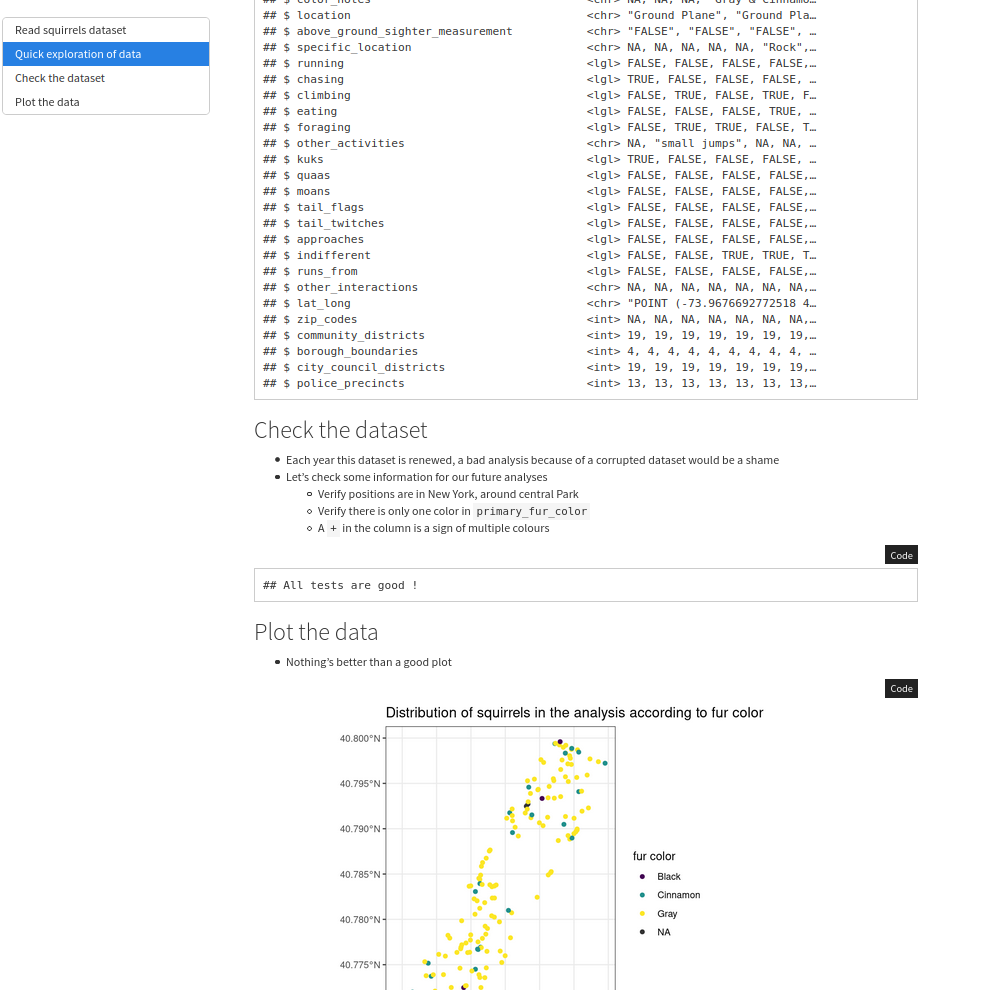Click the 40.775°N axis label
Screen dimensions: 981x990
[x=360, y=965]
